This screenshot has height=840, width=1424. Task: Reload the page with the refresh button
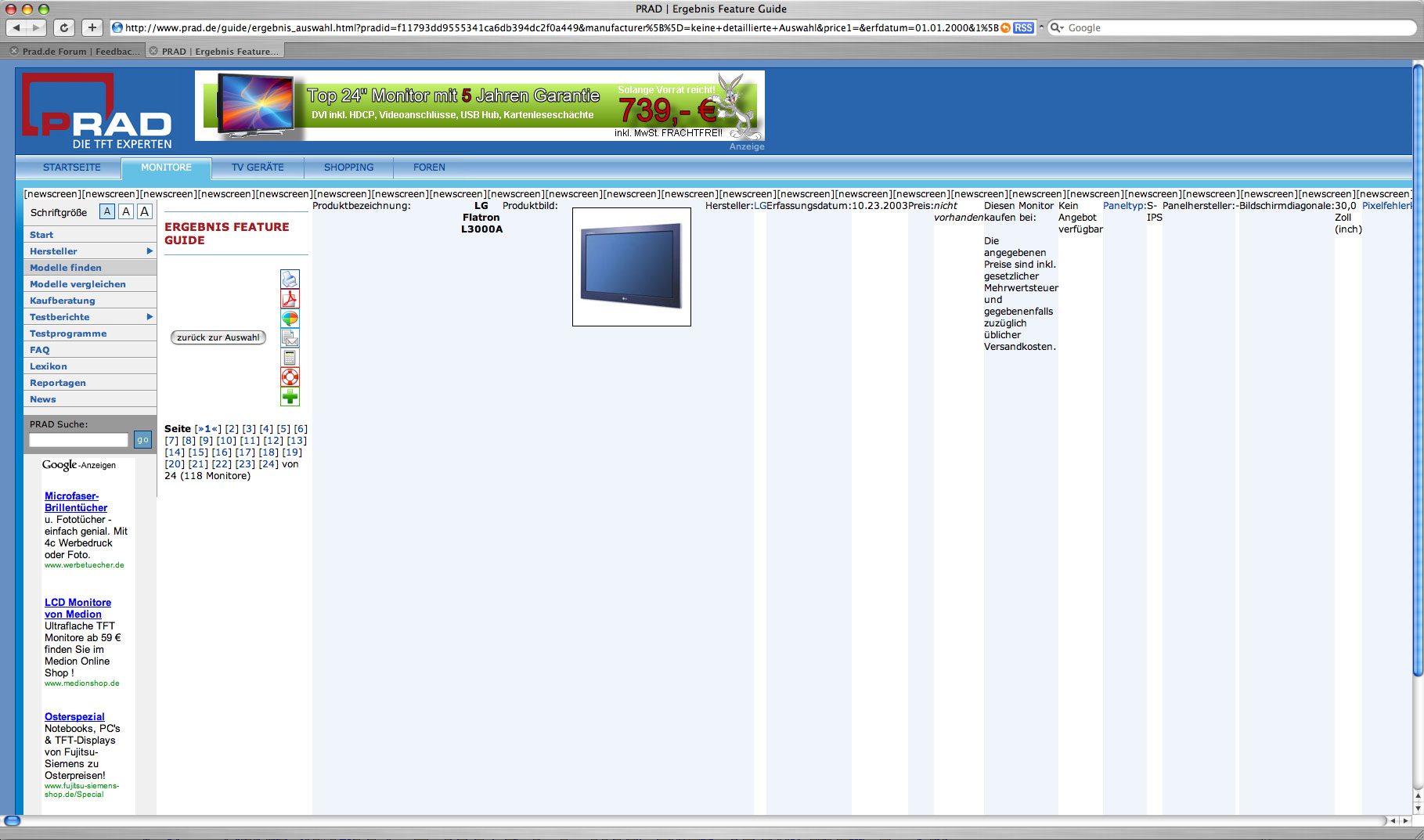64,28
